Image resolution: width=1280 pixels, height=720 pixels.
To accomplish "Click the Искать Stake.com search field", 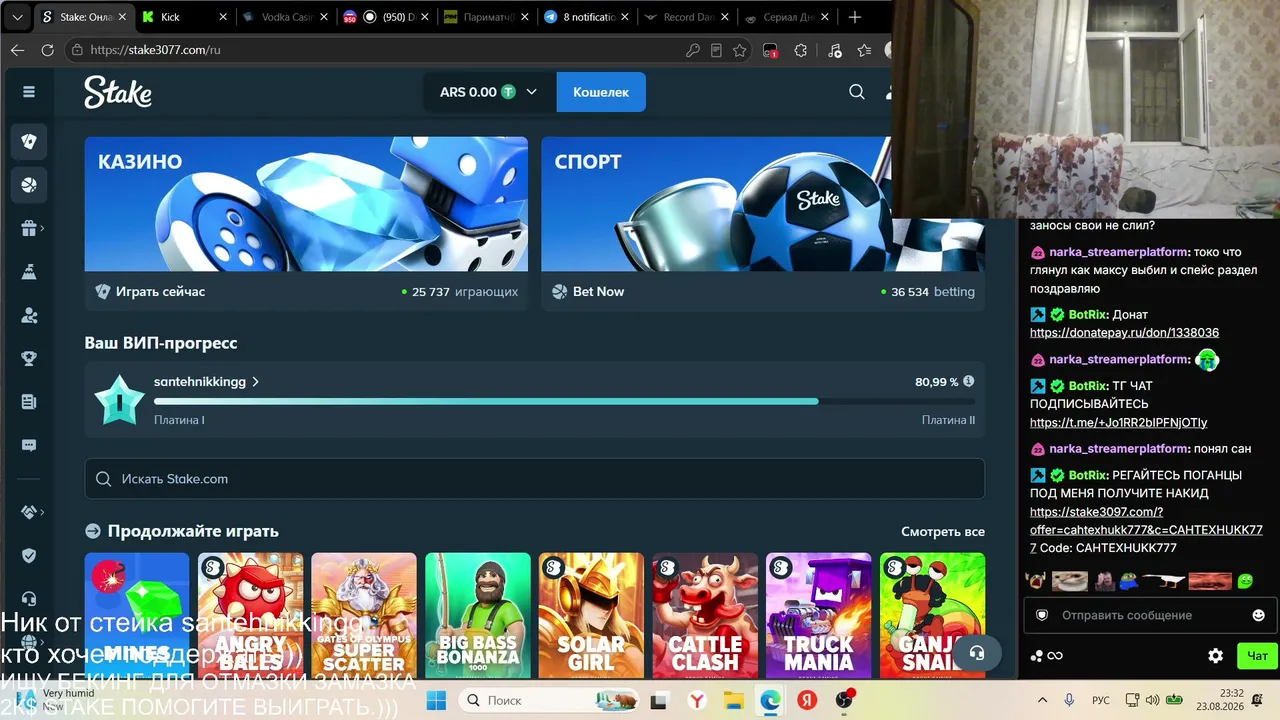I will click(535, 479).
